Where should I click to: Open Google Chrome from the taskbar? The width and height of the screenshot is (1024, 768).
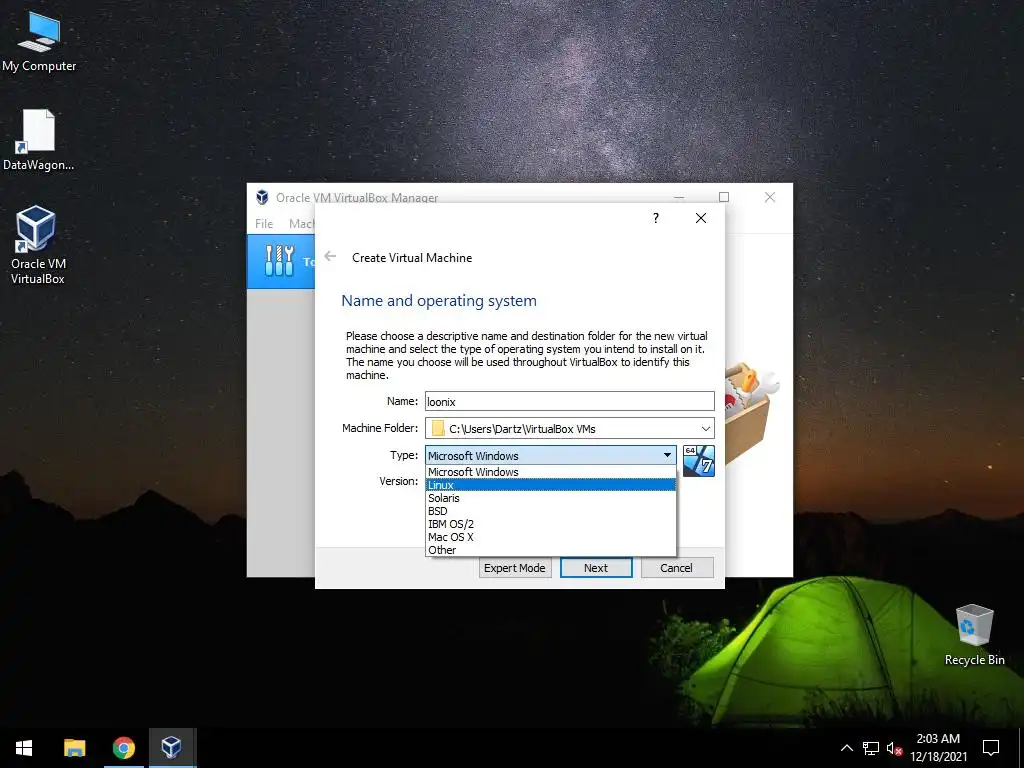click(123, 748)
